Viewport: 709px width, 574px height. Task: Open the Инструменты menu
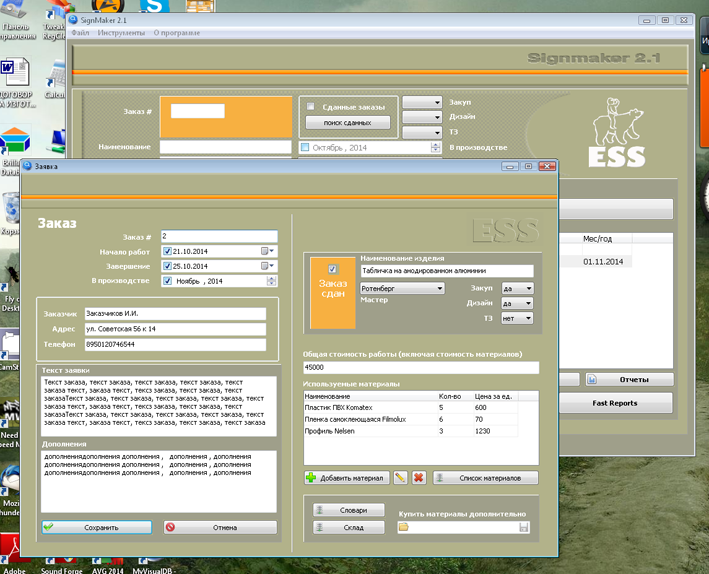pyautogui.click(x=121, y=33)
